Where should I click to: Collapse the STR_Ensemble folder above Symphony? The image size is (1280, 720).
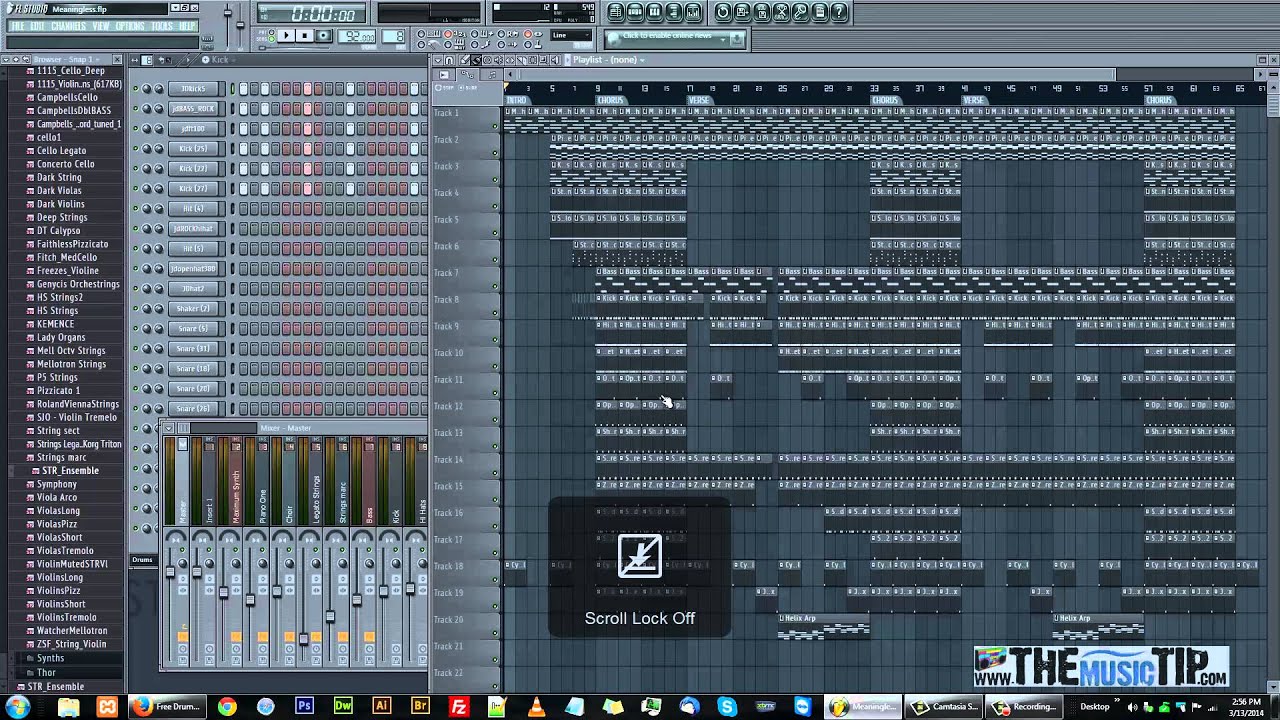70,470
